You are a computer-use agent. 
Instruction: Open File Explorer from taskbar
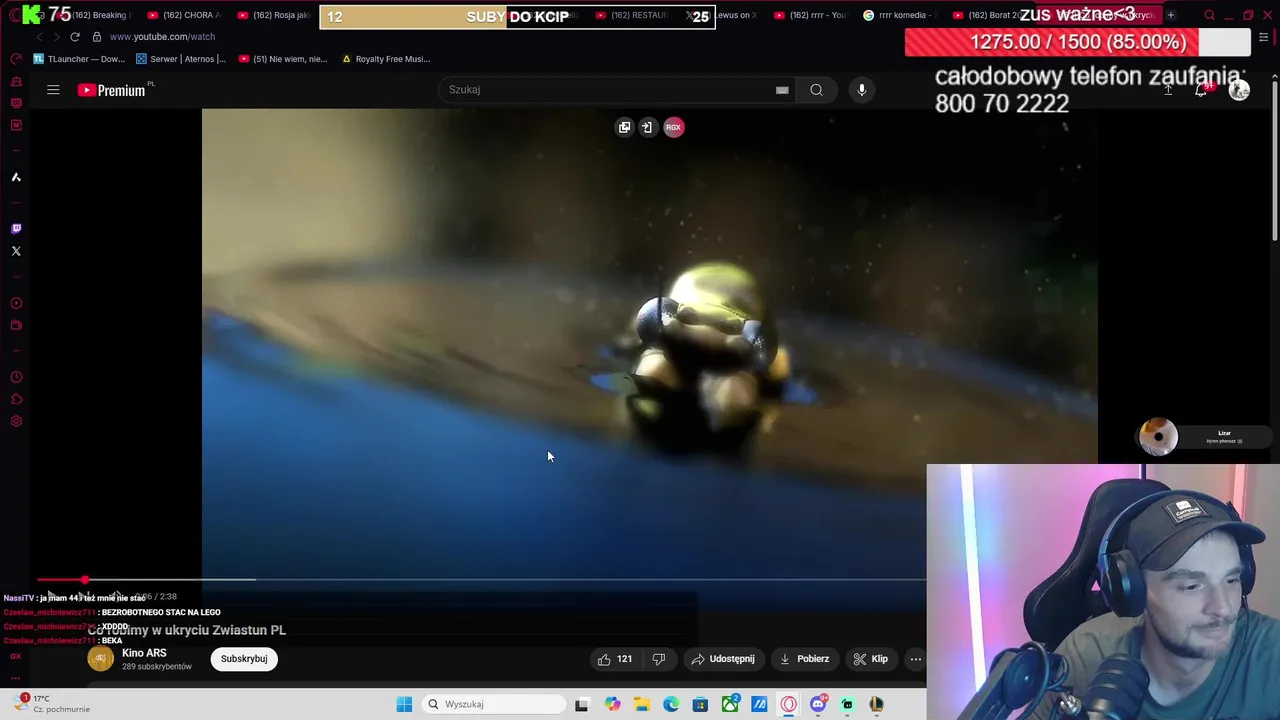click(641, 704)
